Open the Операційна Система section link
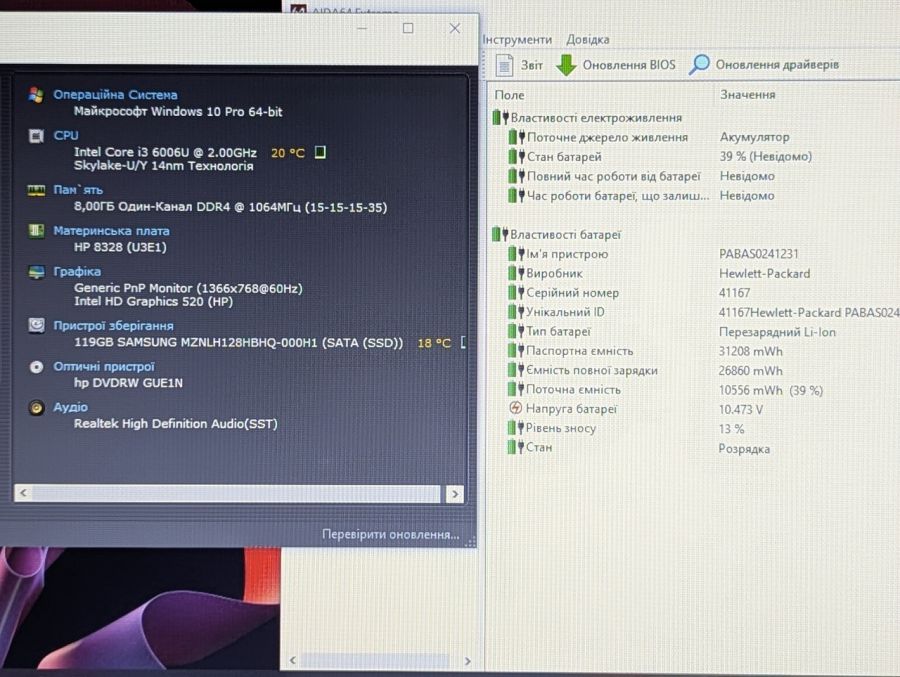900x677 pixels. coord(115,95)
